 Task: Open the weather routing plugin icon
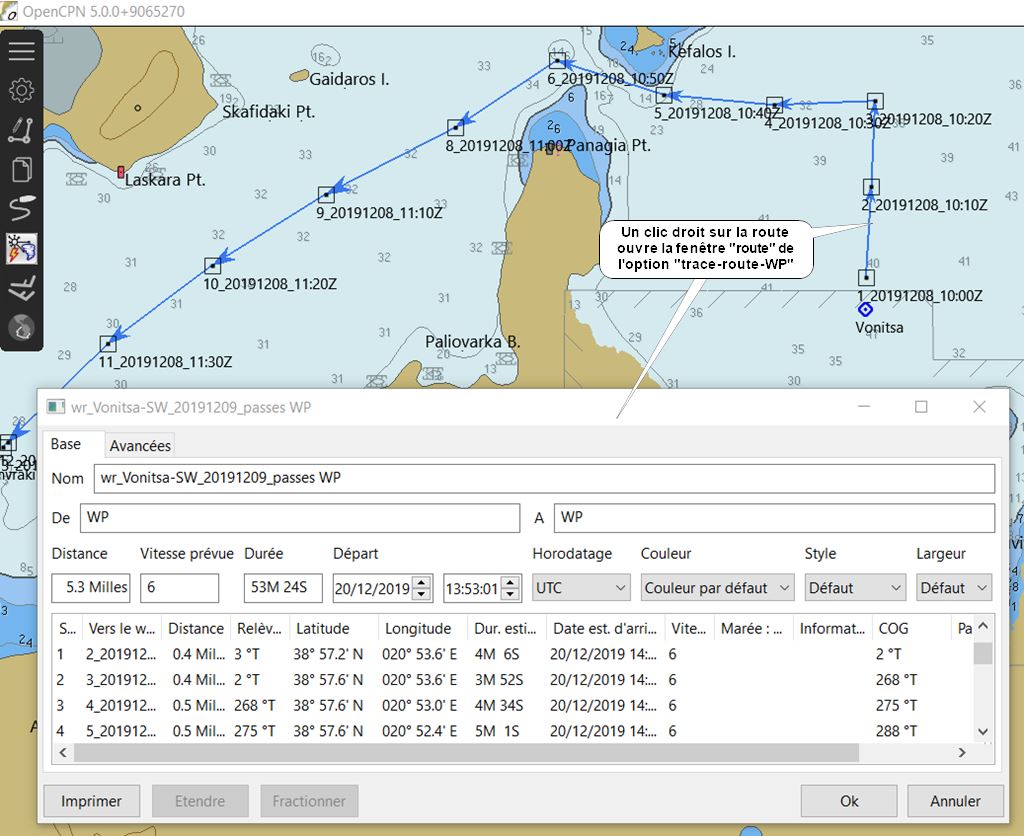coord(22,248)
